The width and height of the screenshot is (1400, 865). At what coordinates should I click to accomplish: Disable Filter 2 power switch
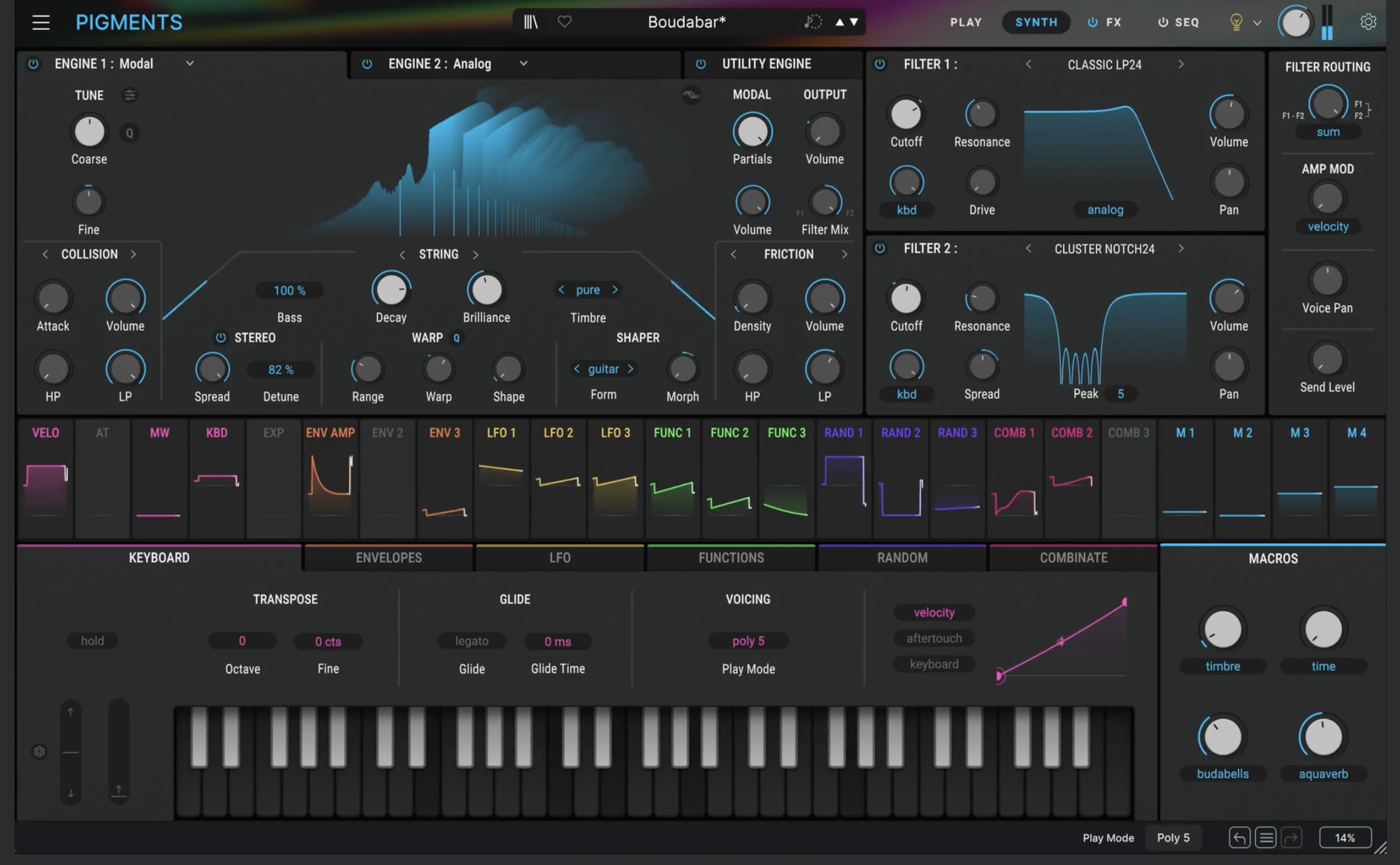coord(880,248)
